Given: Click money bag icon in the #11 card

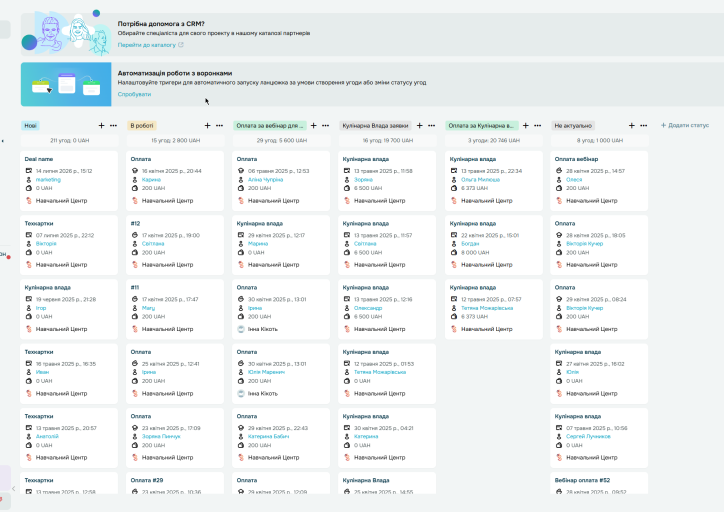Looking at the screenshot, I should click(135, 316).
